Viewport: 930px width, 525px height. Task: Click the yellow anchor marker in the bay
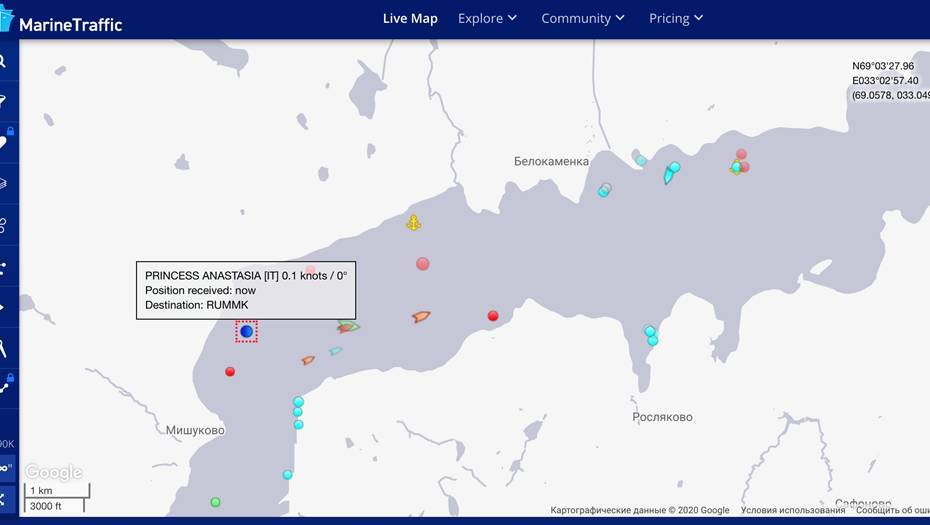pos(413,223)
